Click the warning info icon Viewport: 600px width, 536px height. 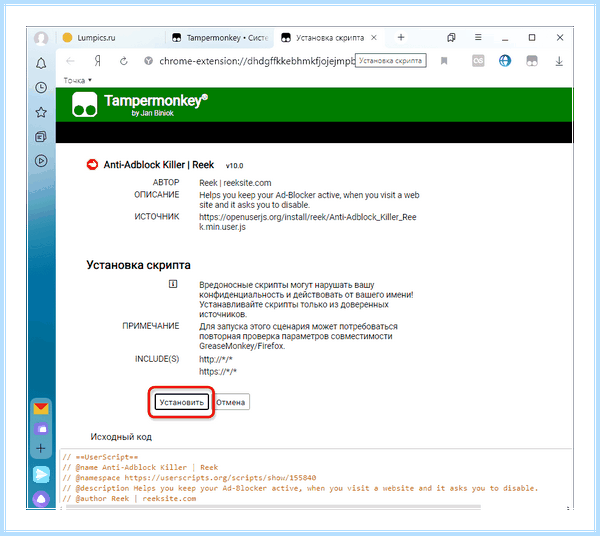click(173, 284)
